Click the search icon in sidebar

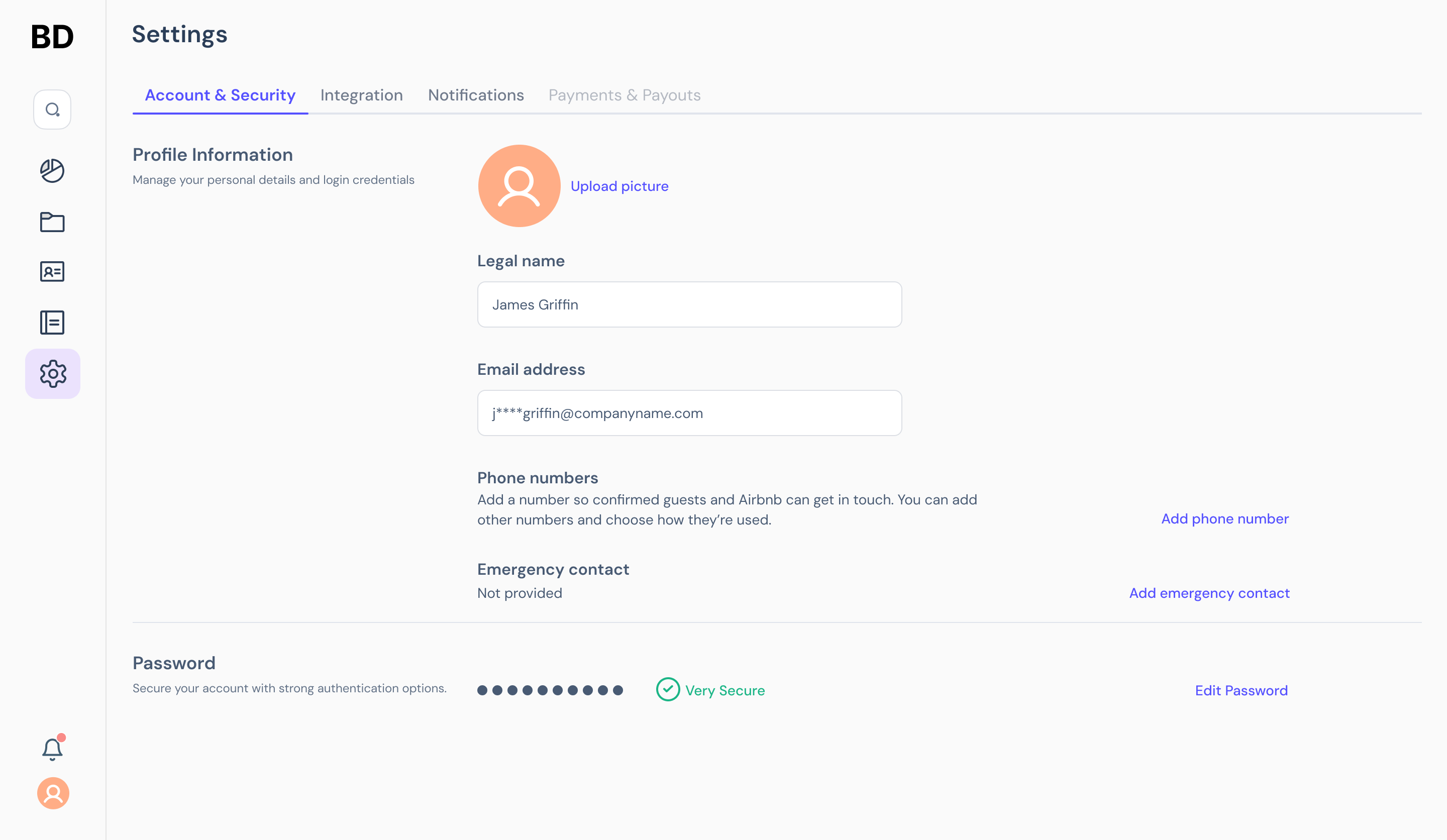[x=52, y=109]
